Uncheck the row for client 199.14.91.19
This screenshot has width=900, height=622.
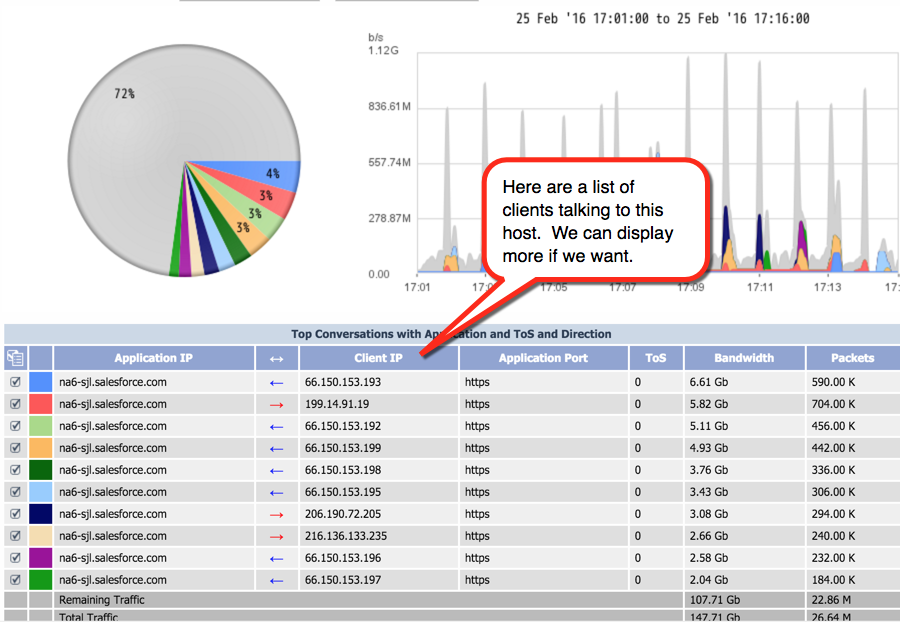pos(15,403)
